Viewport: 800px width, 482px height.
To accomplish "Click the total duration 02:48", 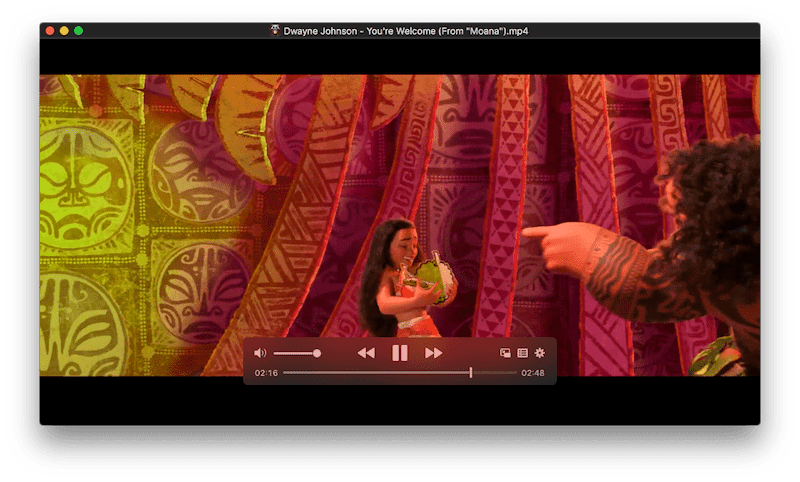I will tap(533, 373).
